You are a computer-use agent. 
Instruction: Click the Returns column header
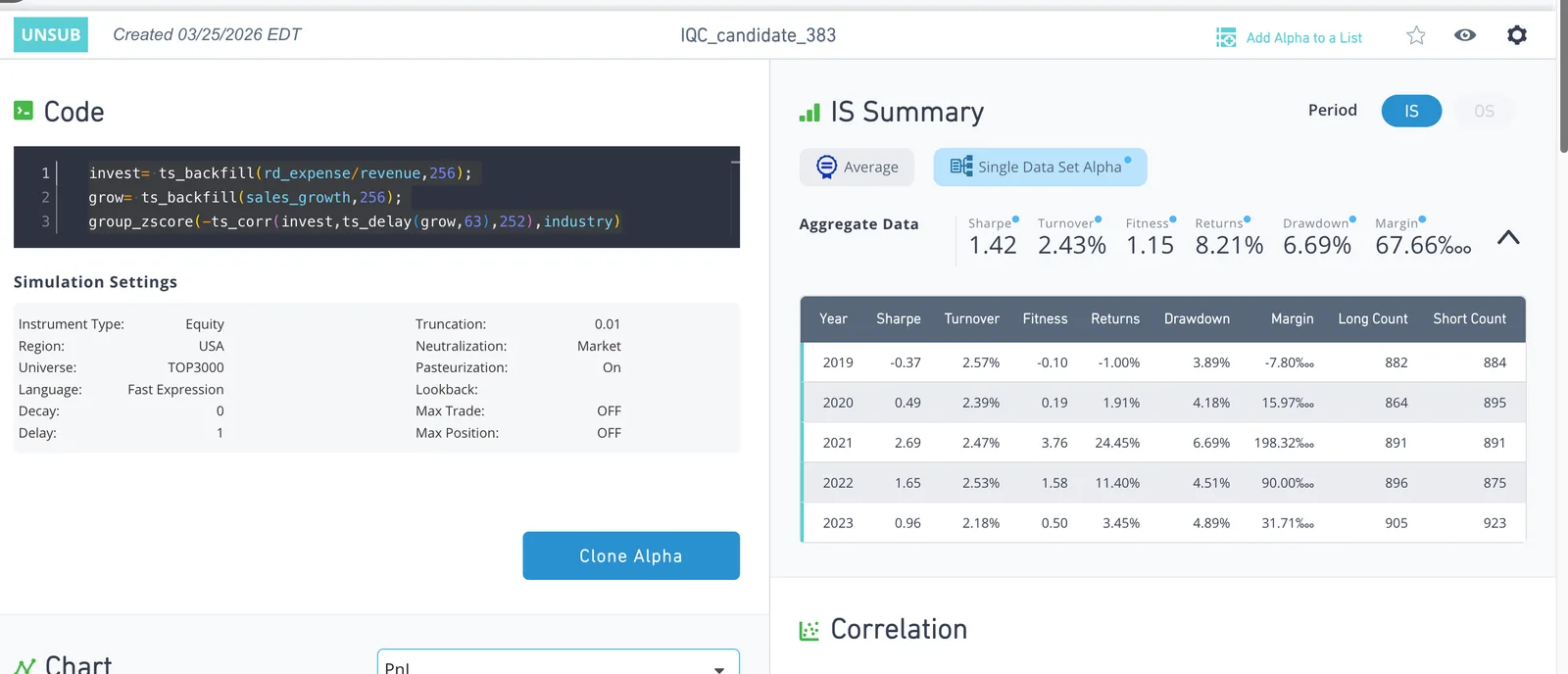[x=1115, y=318]
